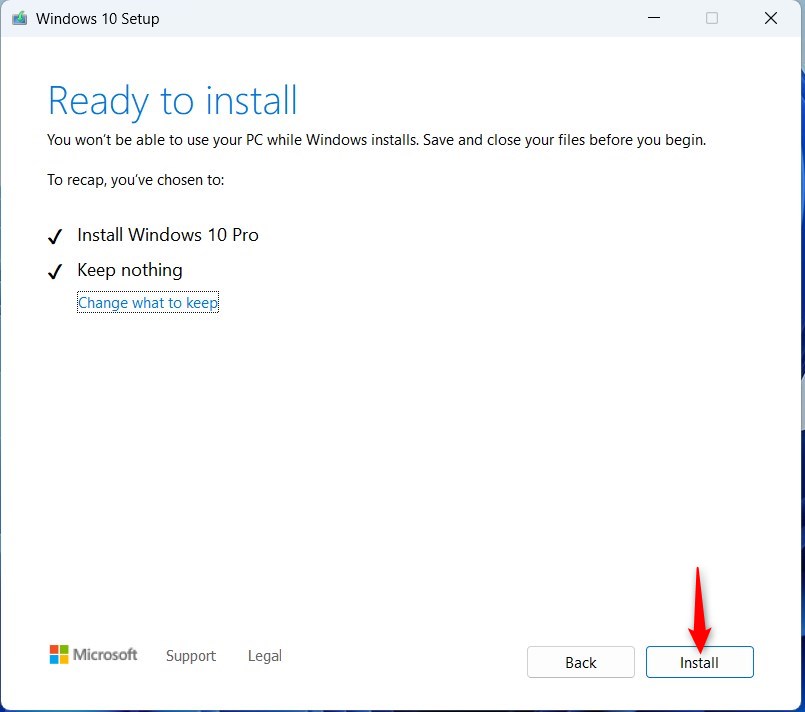Click the Windows 10 Setup title bar icon

point(20,18)
